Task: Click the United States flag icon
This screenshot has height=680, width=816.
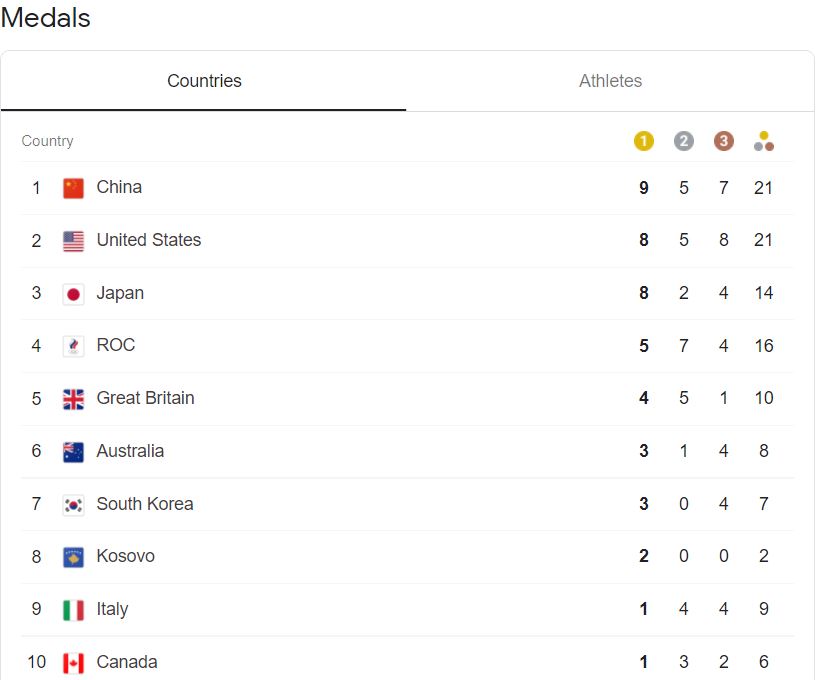Action: point(73,241)
